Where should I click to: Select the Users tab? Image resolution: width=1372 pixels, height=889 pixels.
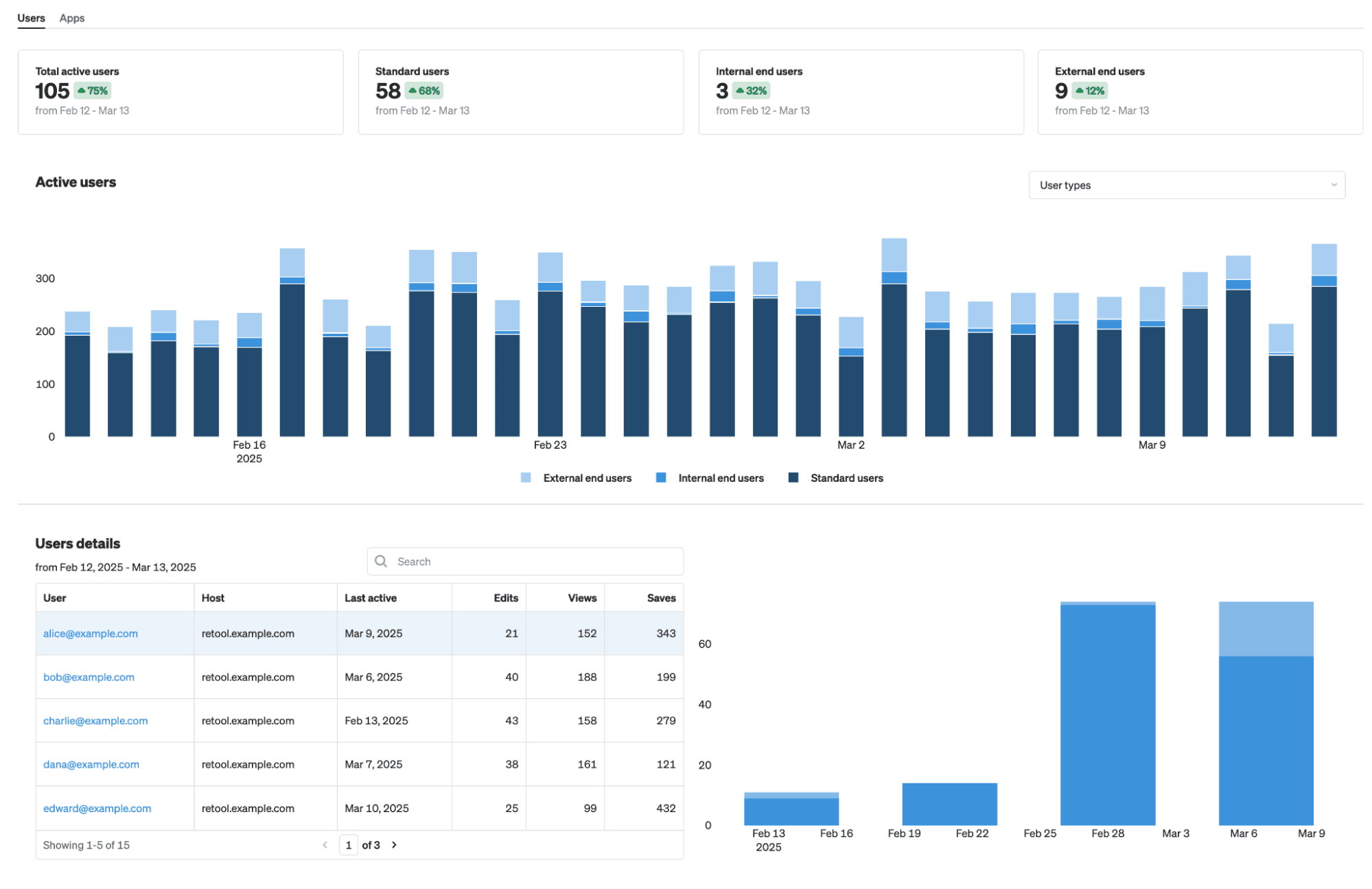(31, 18)
